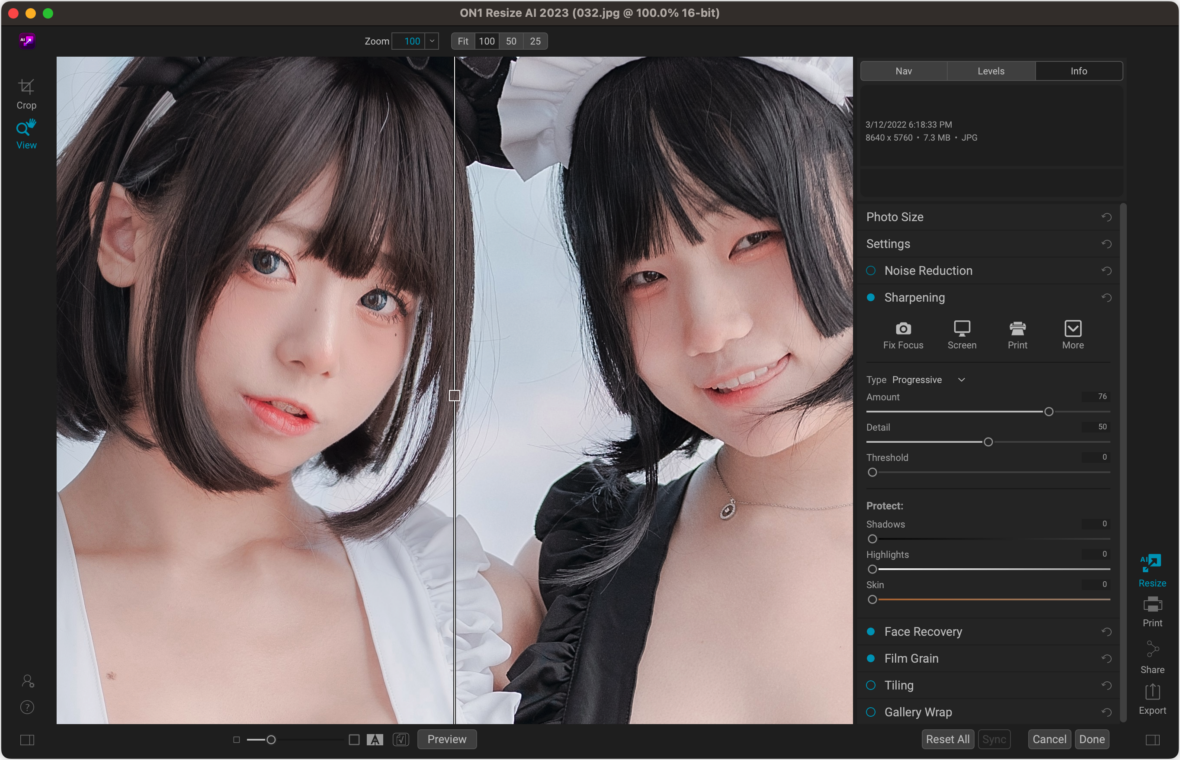Click Reset All
The image size is (1180, 760).
[x=947, y=740]
